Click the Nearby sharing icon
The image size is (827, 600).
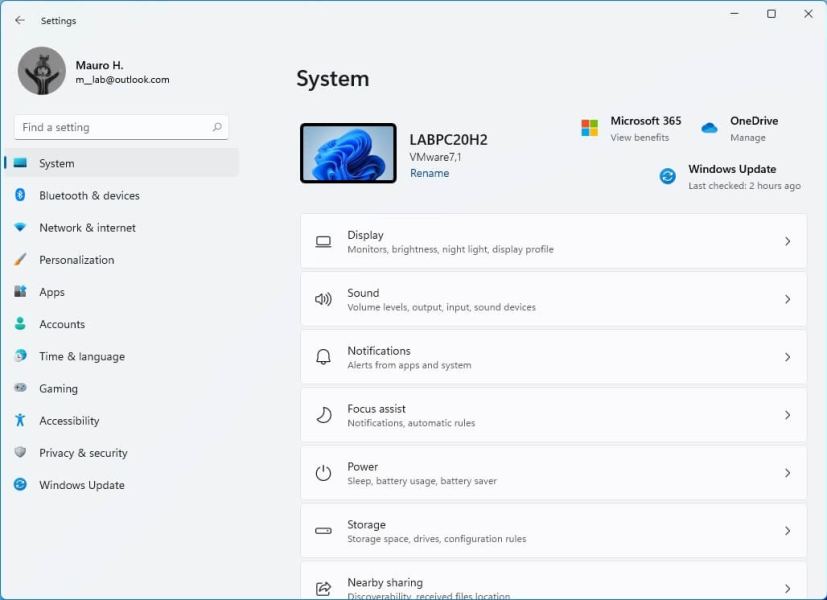(321, 586)
